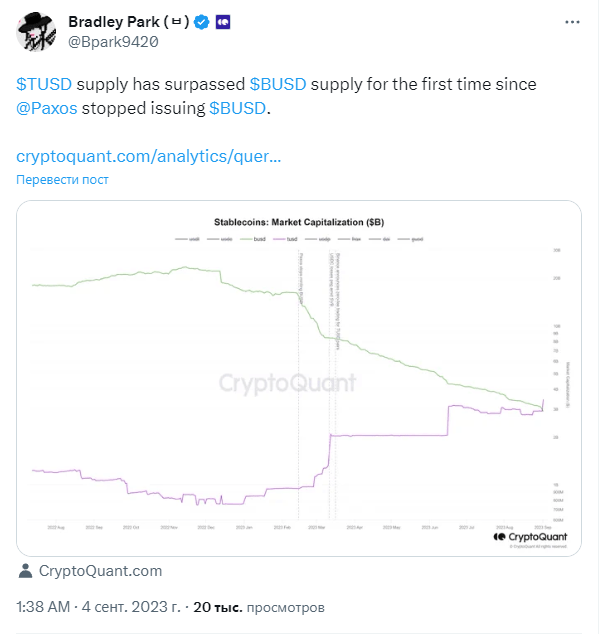The image size is (601, 634).
Task: Click the 1:38 AM post timestamp
Action: (43, 607)
